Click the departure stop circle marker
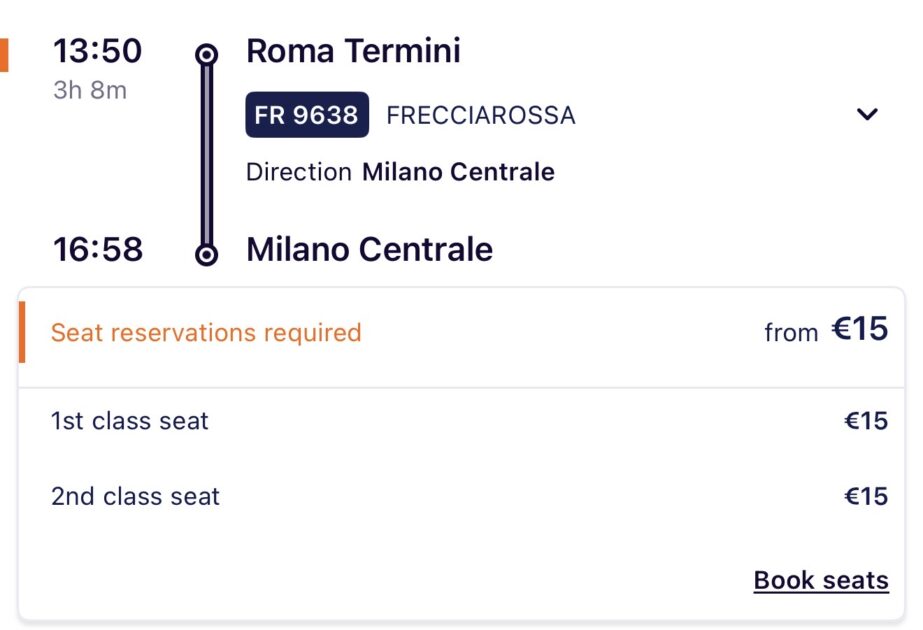923x630 pixels. [x=206, y=55]
